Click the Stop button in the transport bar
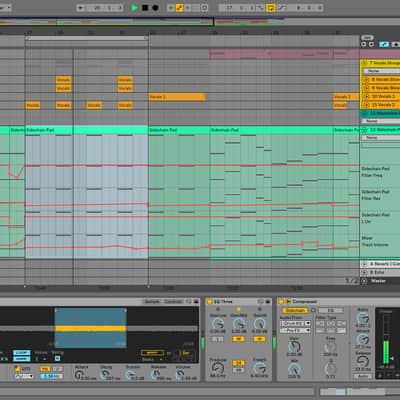 pos(145,8)
